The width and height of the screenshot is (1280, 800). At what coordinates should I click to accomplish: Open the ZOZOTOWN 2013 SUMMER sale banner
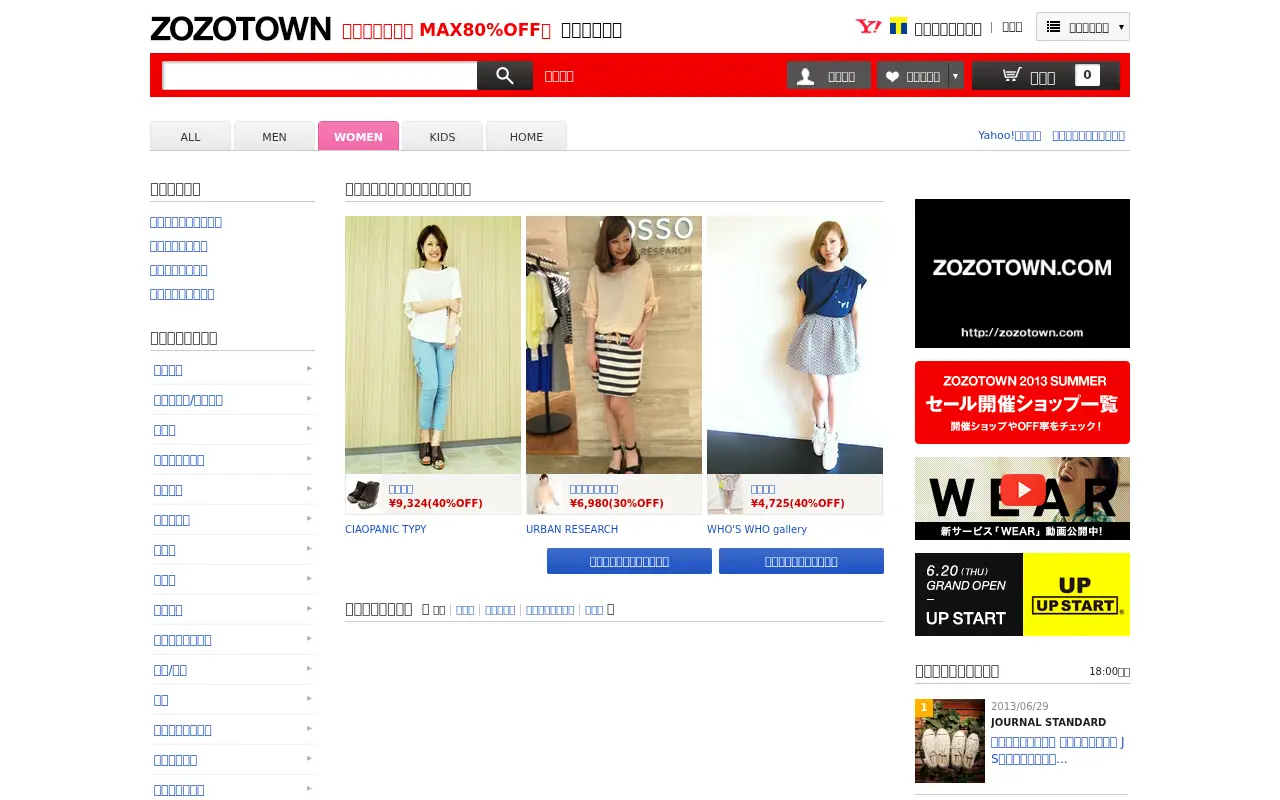point(1022,402)
